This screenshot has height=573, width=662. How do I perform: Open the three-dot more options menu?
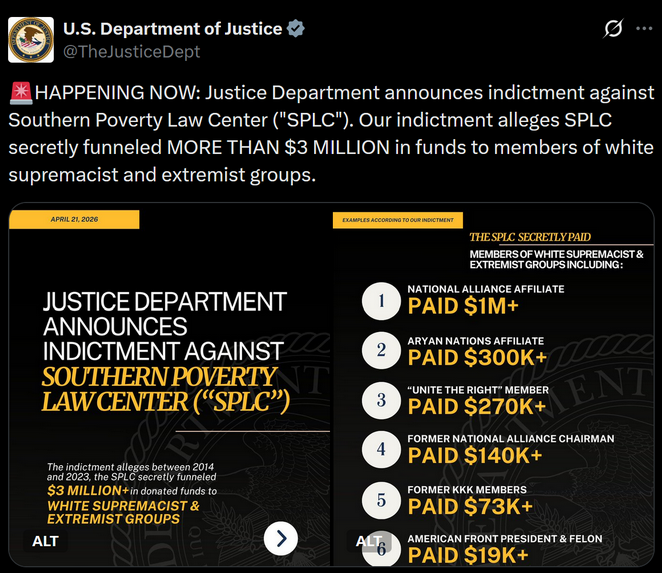pos(644,29)
